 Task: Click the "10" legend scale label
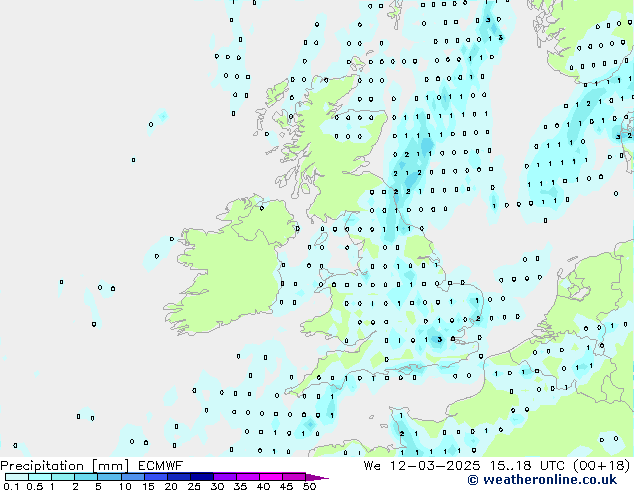(x=125, y=486)
